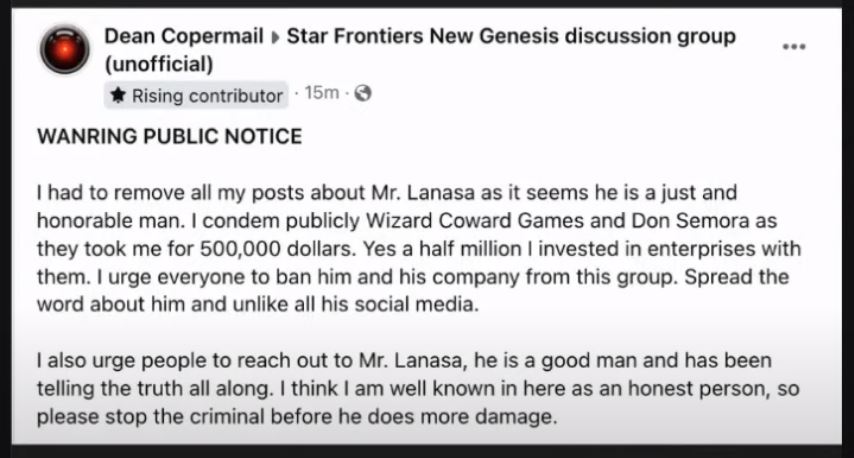
Task: Open the 15m post timestamp
Action: (x=322, y=93)
